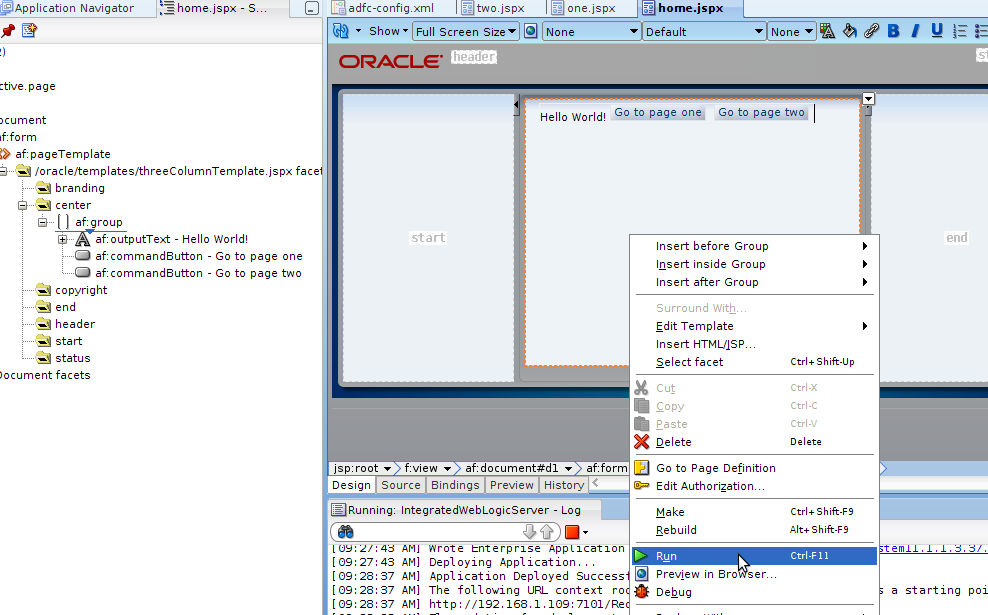
Task: Click the Bold formatting icon
Action: [894, 31]
